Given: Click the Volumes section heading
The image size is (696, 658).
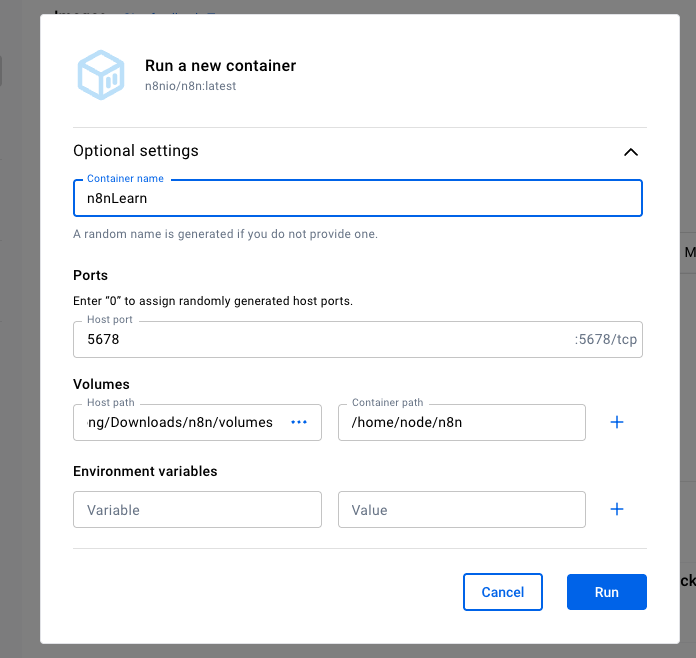Looking at the screenshot, I should (101, 384).
